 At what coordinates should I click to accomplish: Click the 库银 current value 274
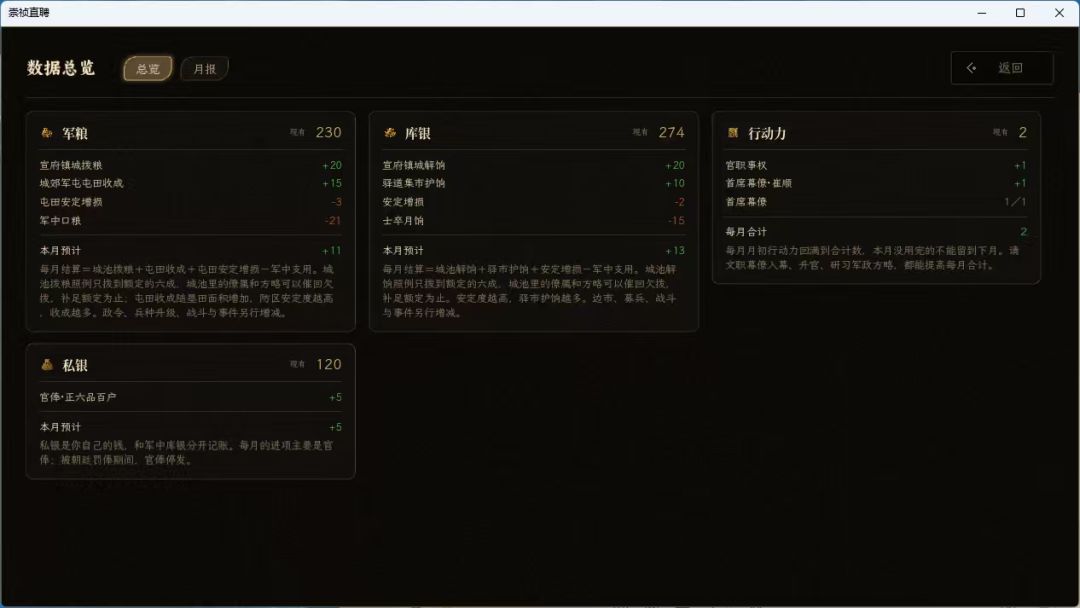tap(672, 132)
